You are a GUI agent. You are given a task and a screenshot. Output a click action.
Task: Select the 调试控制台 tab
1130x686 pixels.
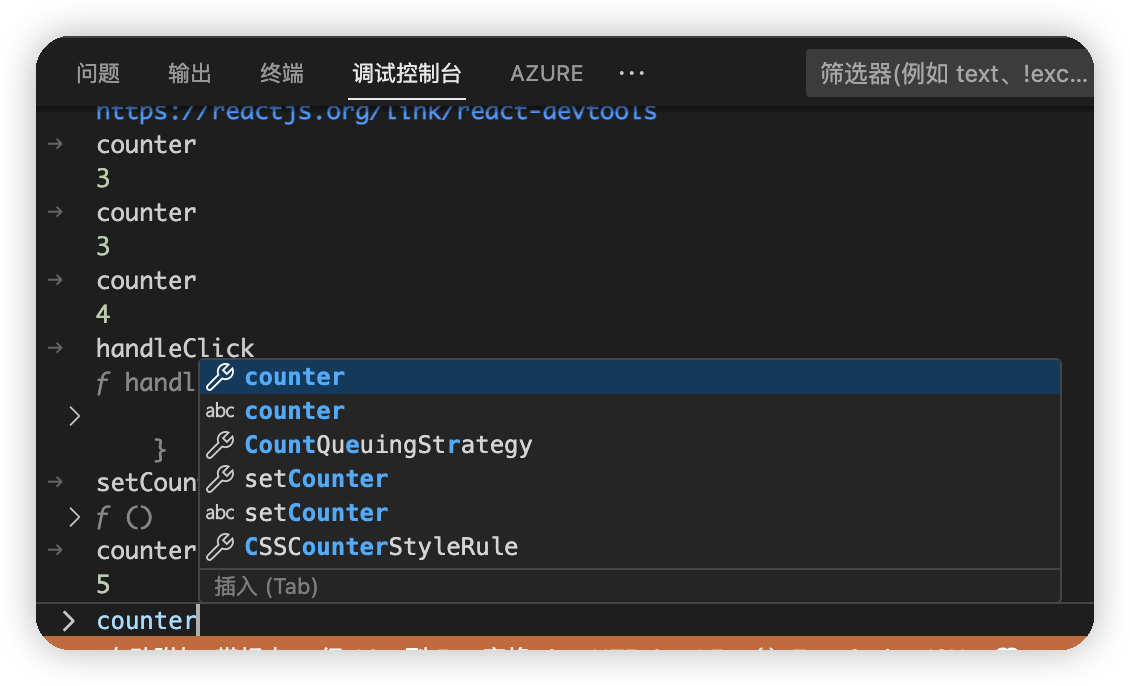click(407, 73)
